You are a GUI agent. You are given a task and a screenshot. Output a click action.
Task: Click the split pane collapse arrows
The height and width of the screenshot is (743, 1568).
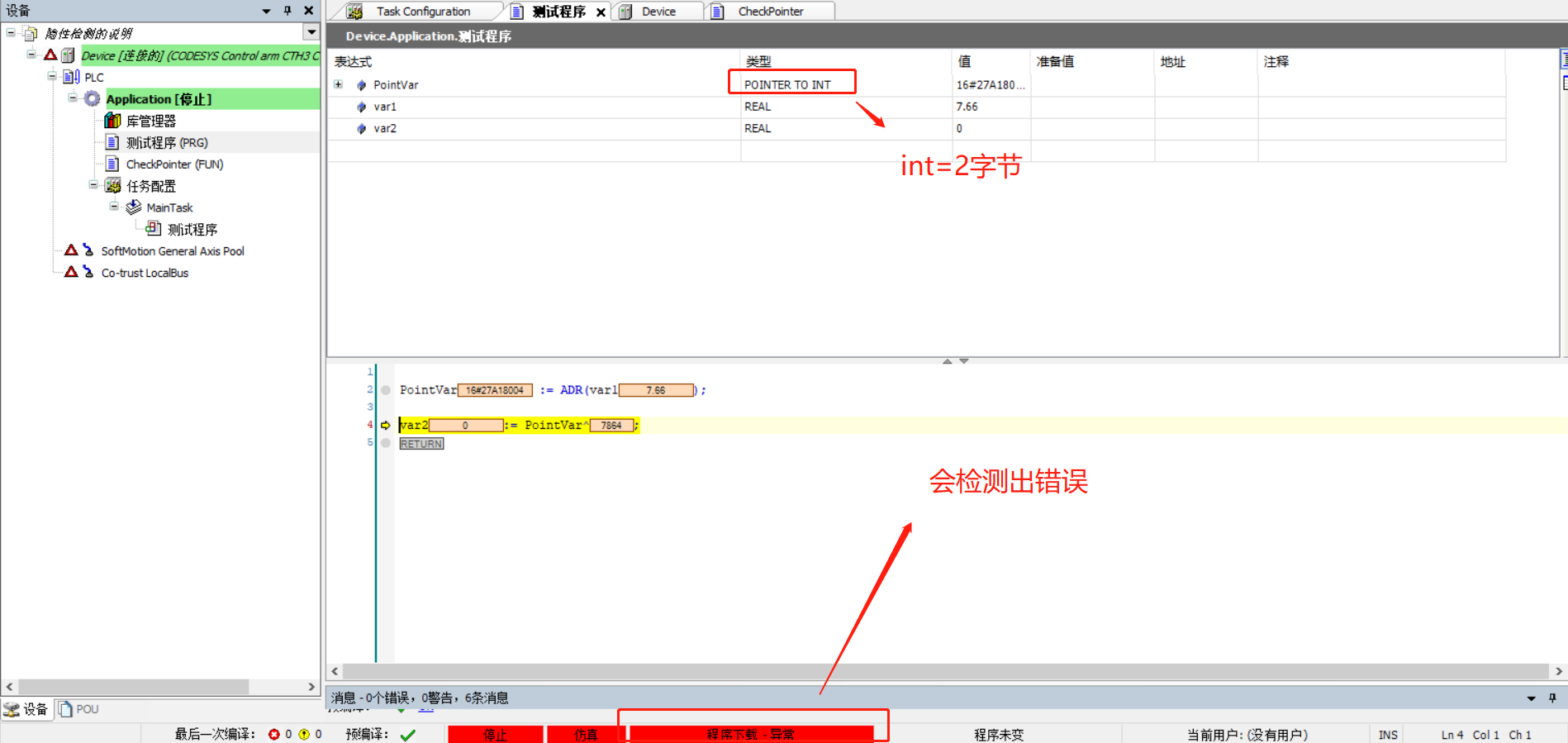point(956,360)
